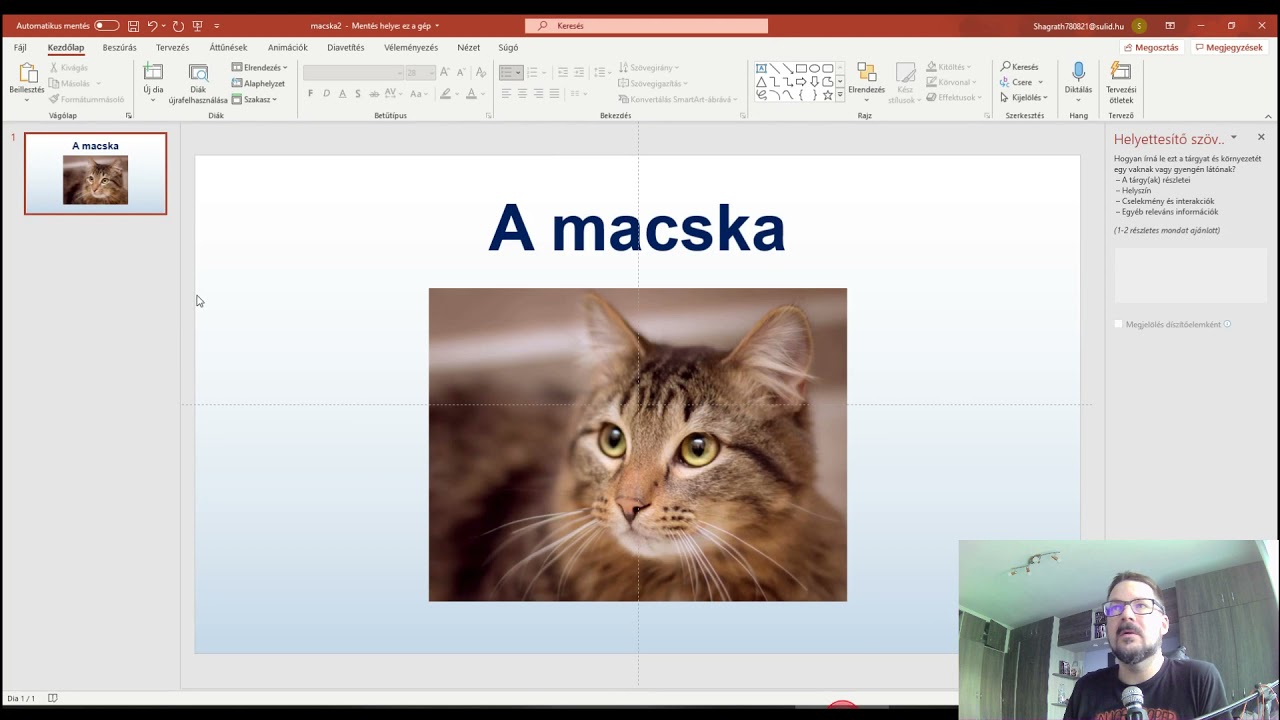Select the star shape in gallery
The image size is (1280, 720).
tap(827, 95)
